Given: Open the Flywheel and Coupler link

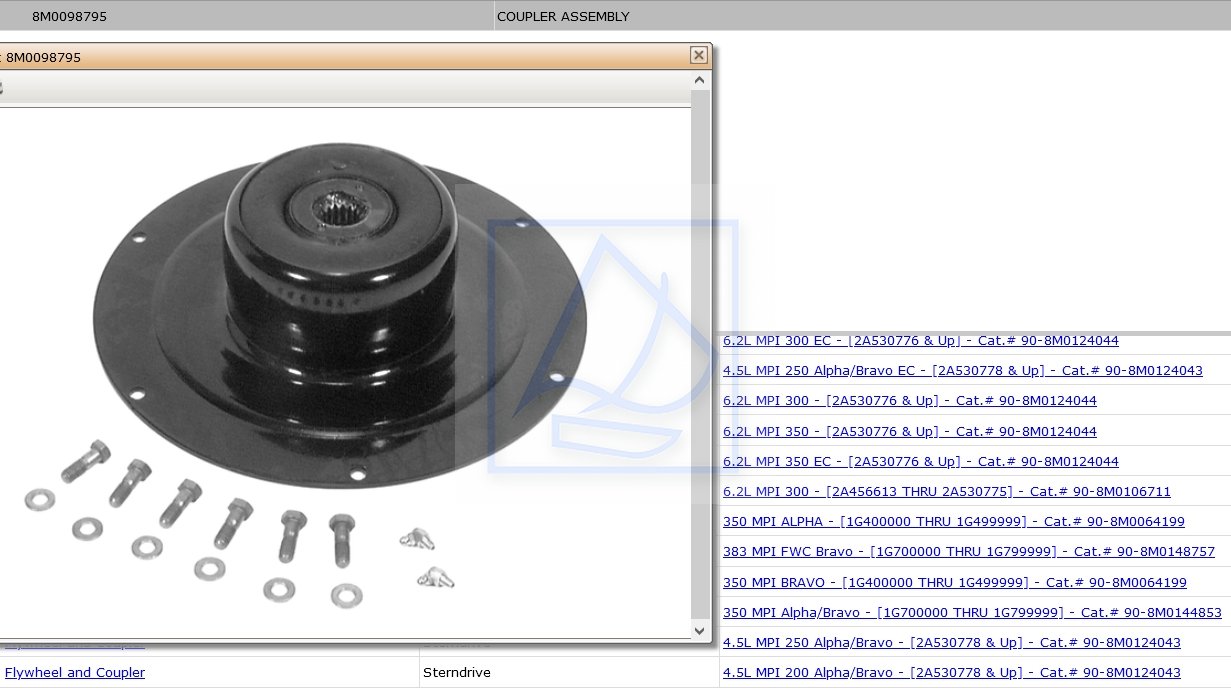Looking at the screenshot, I should pos(75,673).
